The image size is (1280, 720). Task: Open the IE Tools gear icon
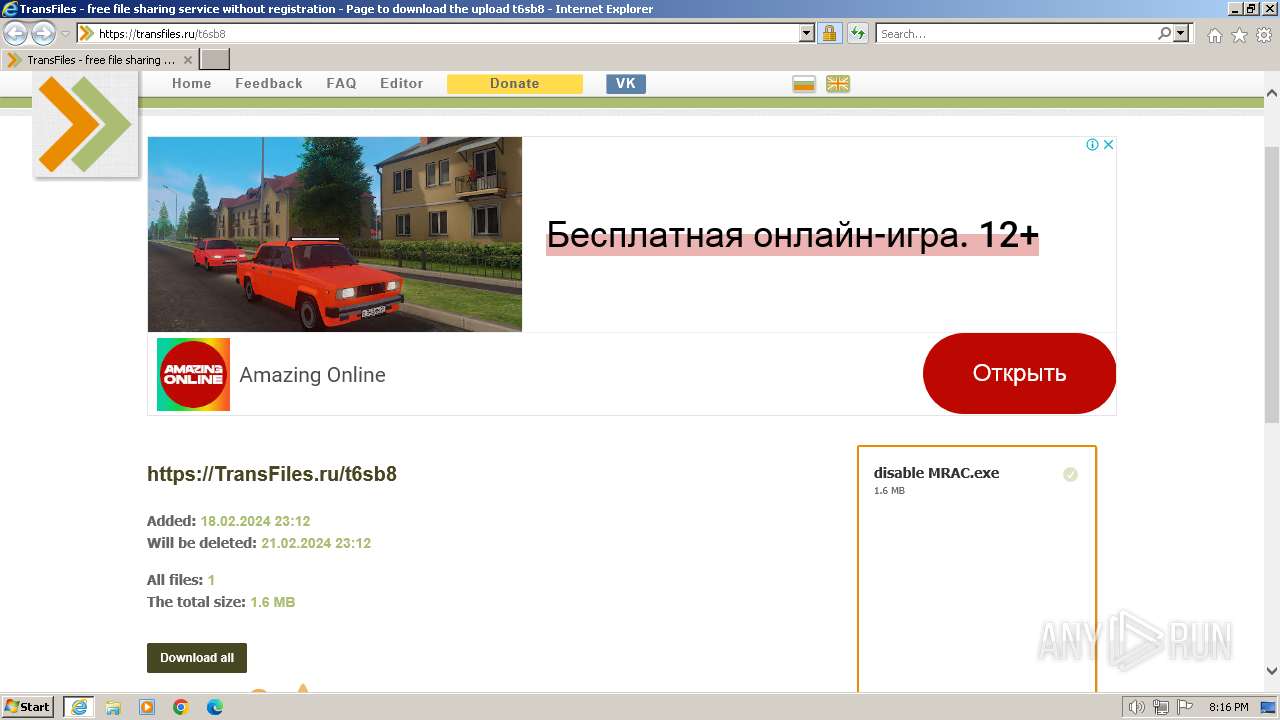1264,35
